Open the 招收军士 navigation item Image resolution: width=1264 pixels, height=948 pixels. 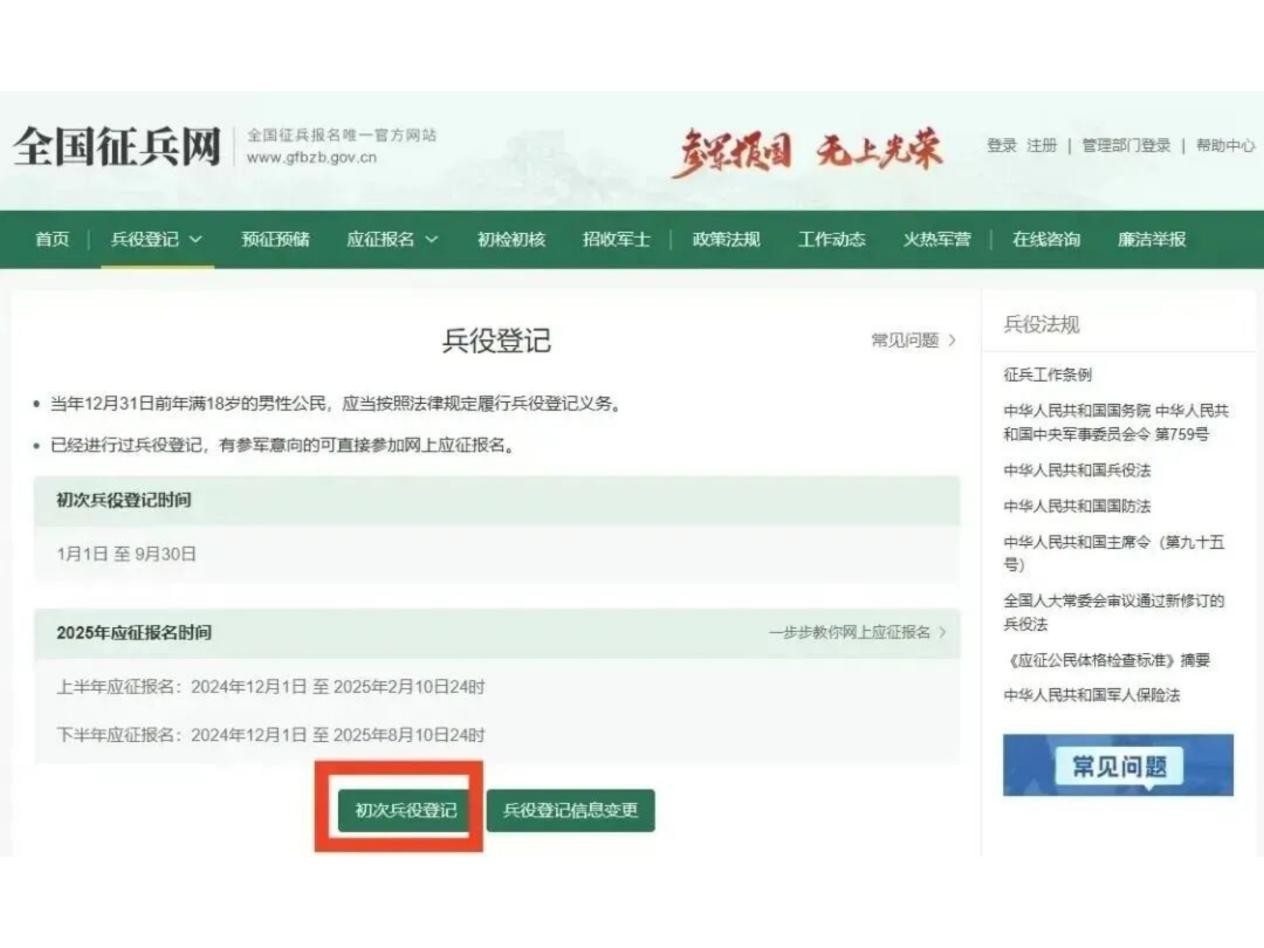(x=616, y=240)
